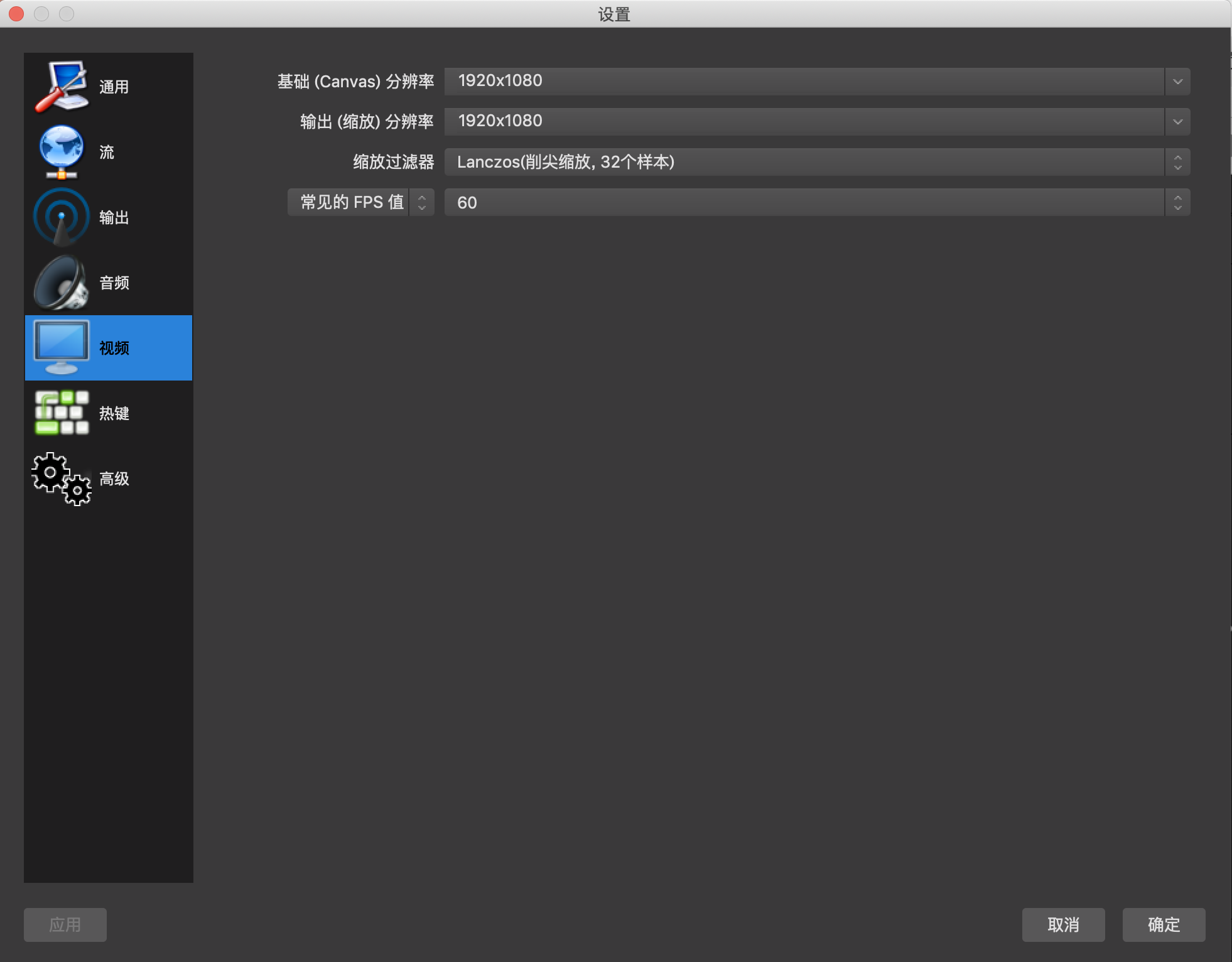Click the 1920x1080 base resolution field
This screenshot has width=1232, height=962.
click(x=804, y=82)
